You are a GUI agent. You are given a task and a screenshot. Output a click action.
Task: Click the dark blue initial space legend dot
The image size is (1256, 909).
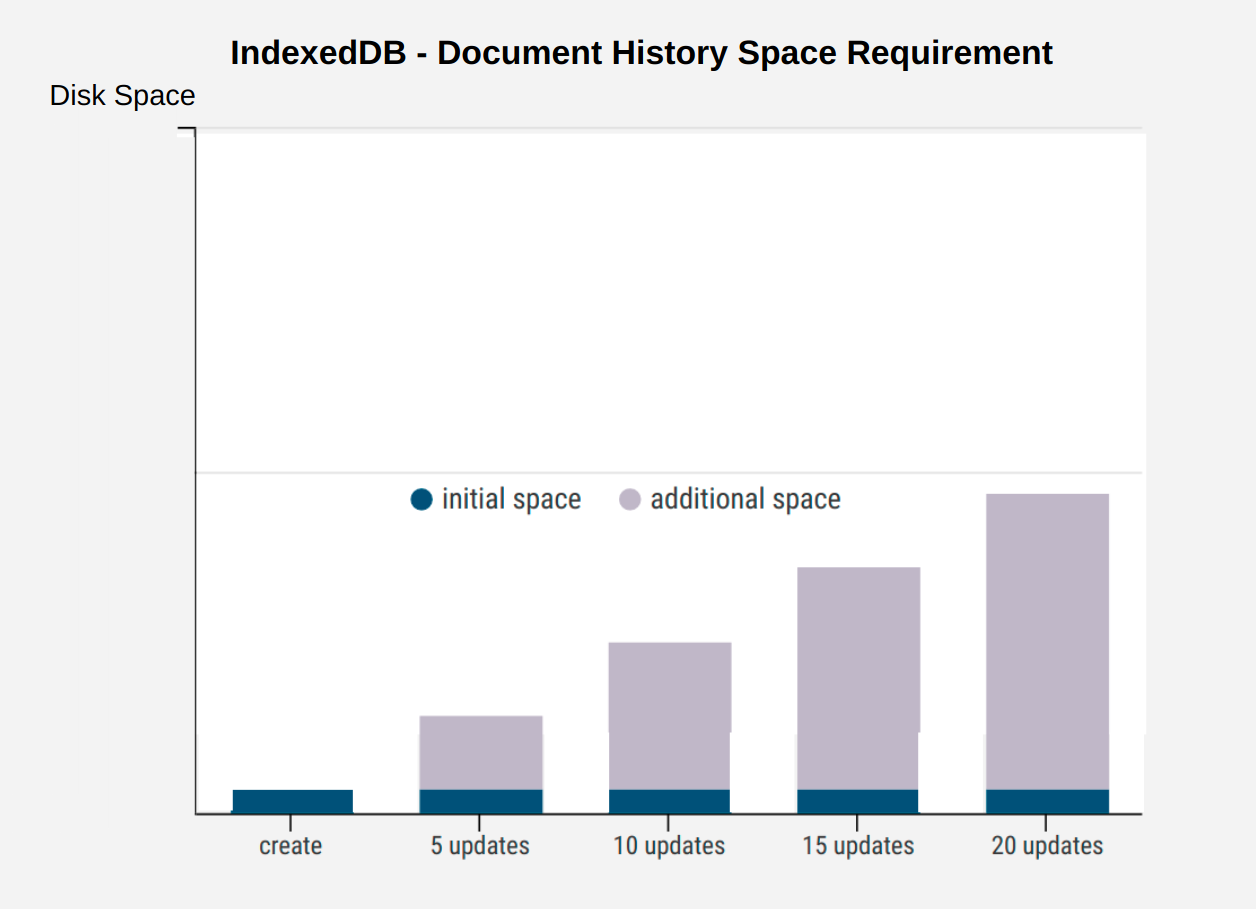(x=421, y=499)
